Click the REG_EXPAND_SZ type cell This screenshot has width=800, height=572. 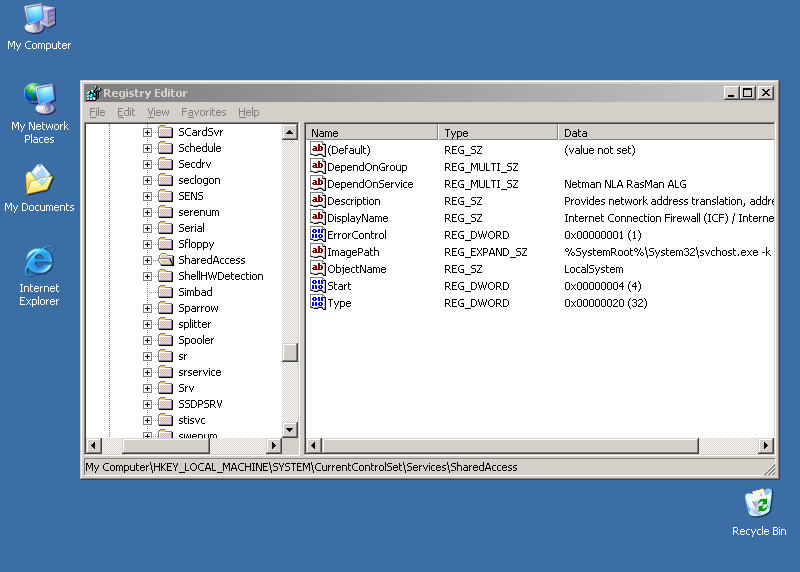pyautogui.click(x=486, y=252)
